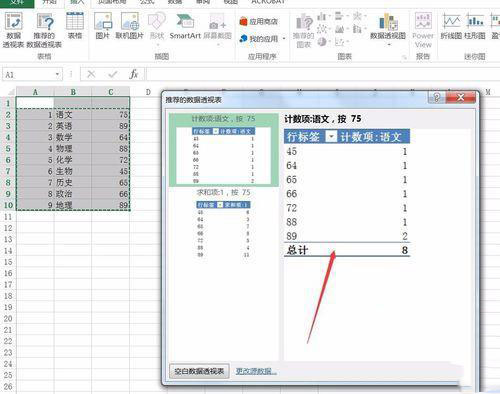The image size is (500, 394).
Task: Expand the Shapes (形状) dropdown arrow
Action: coord(157,44)
